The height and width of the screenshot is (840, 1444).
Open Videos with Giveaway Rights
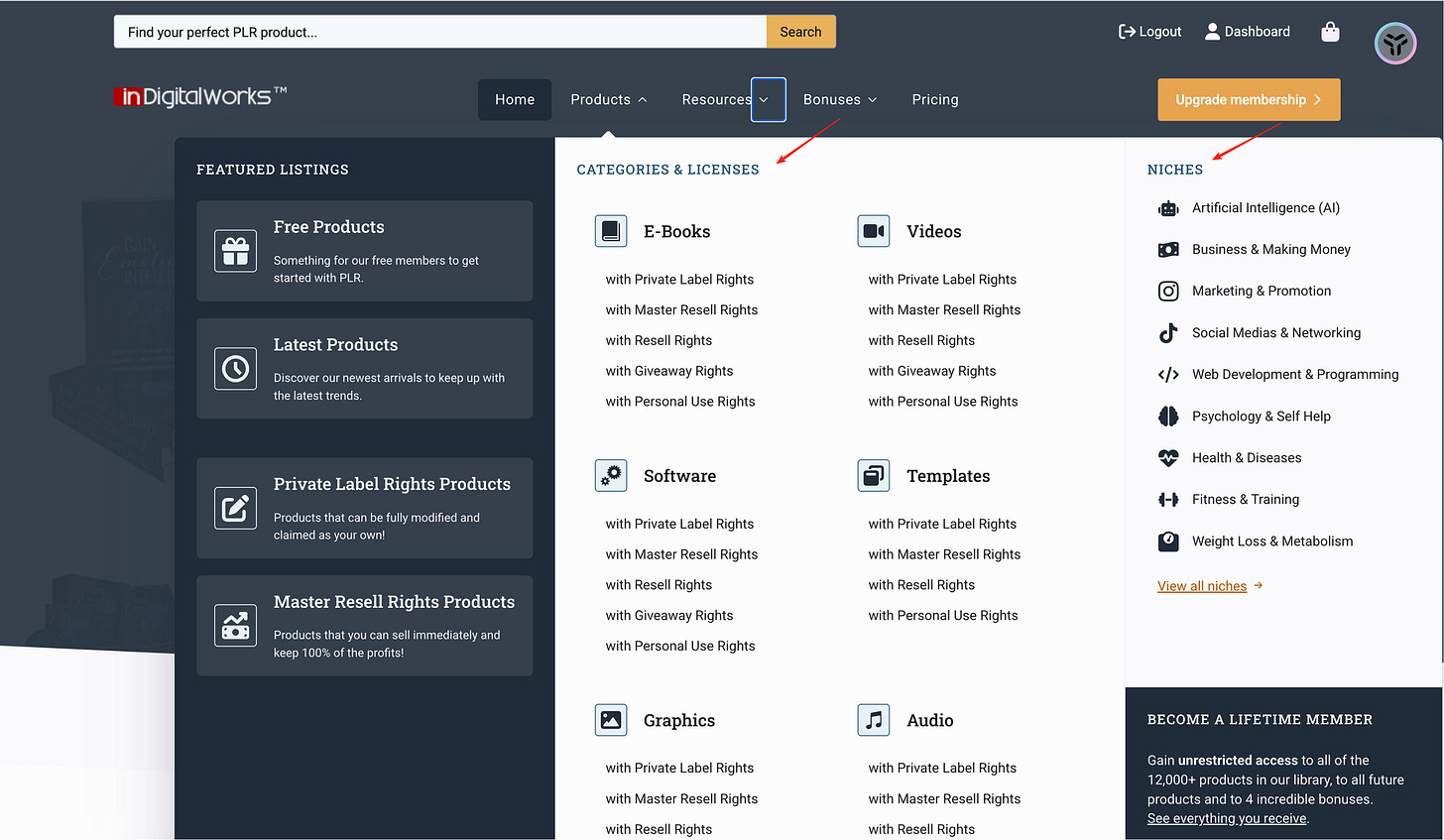[932, 371]
